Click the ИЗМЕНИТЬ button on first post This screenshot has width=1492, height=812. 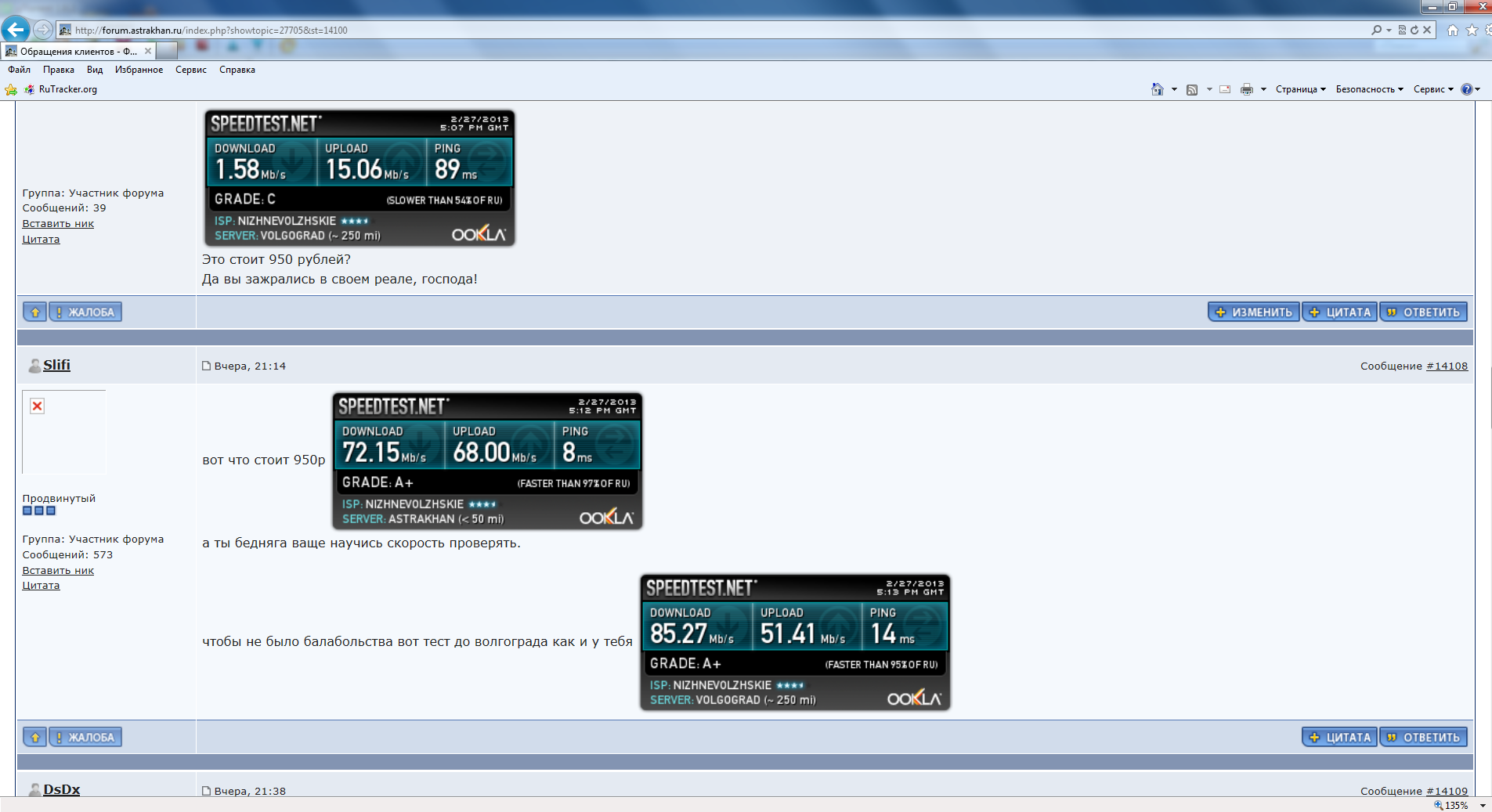[x=1253, y=312]
